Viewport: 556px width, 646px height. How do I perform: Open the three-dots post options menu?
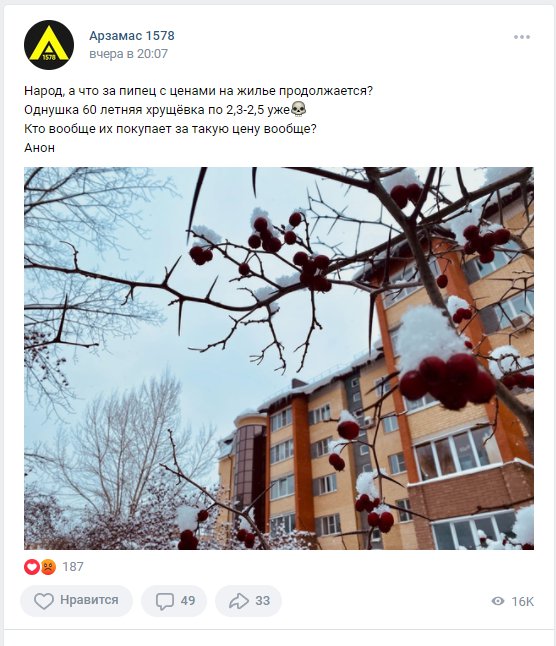pos(521,37)
